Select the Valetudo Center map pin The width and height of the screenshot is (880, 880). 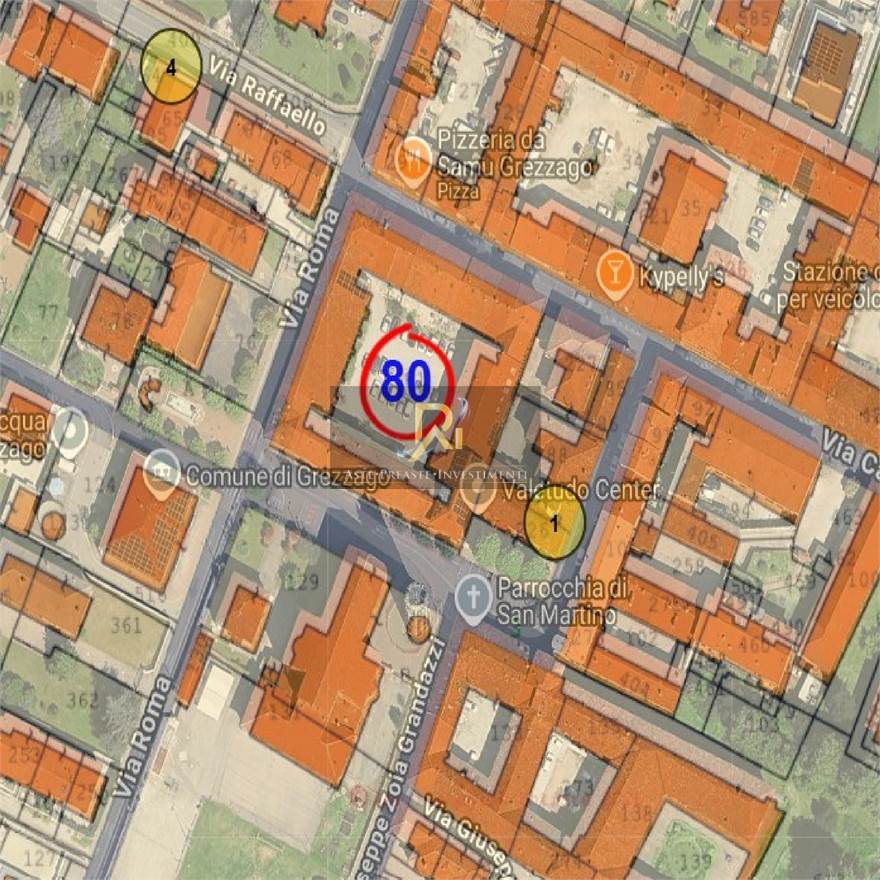tap(479, 494)
